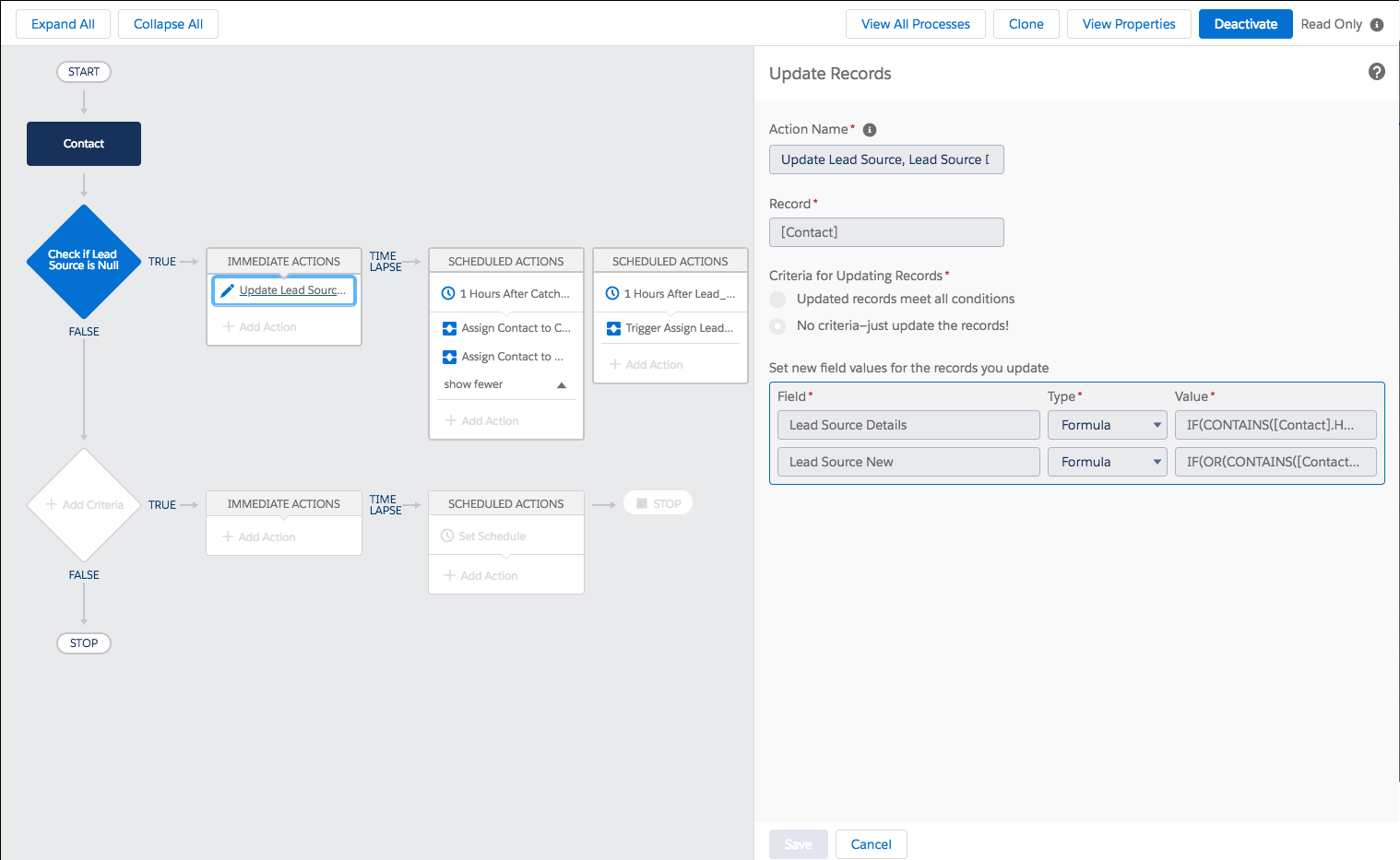
Task: Click the Action Name info icon
Action: pyautogui.click(x=869, y=130)
